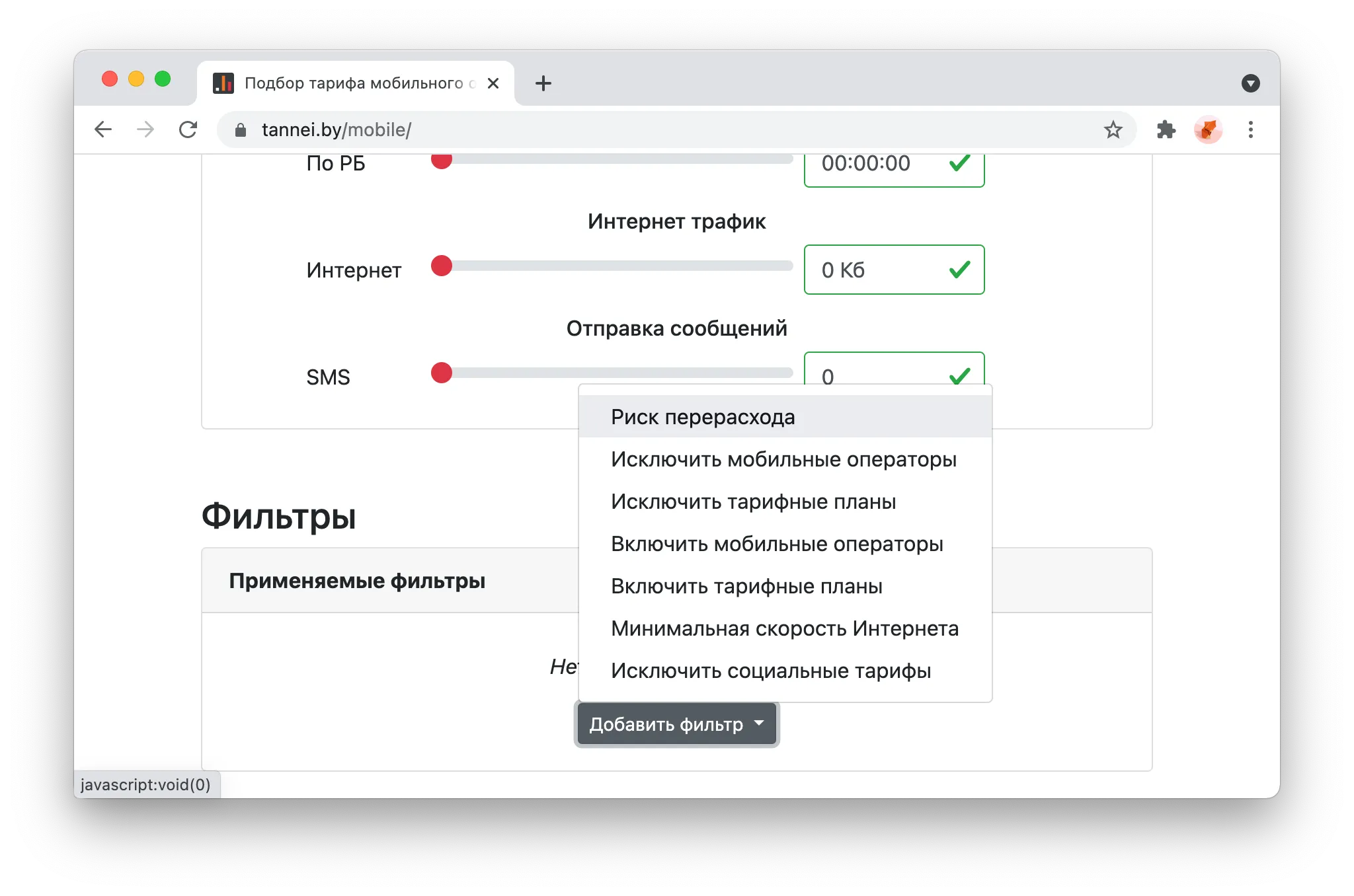Click the По РБ label
This screenshot has width=1354, height=896.
tap(336, 163)
